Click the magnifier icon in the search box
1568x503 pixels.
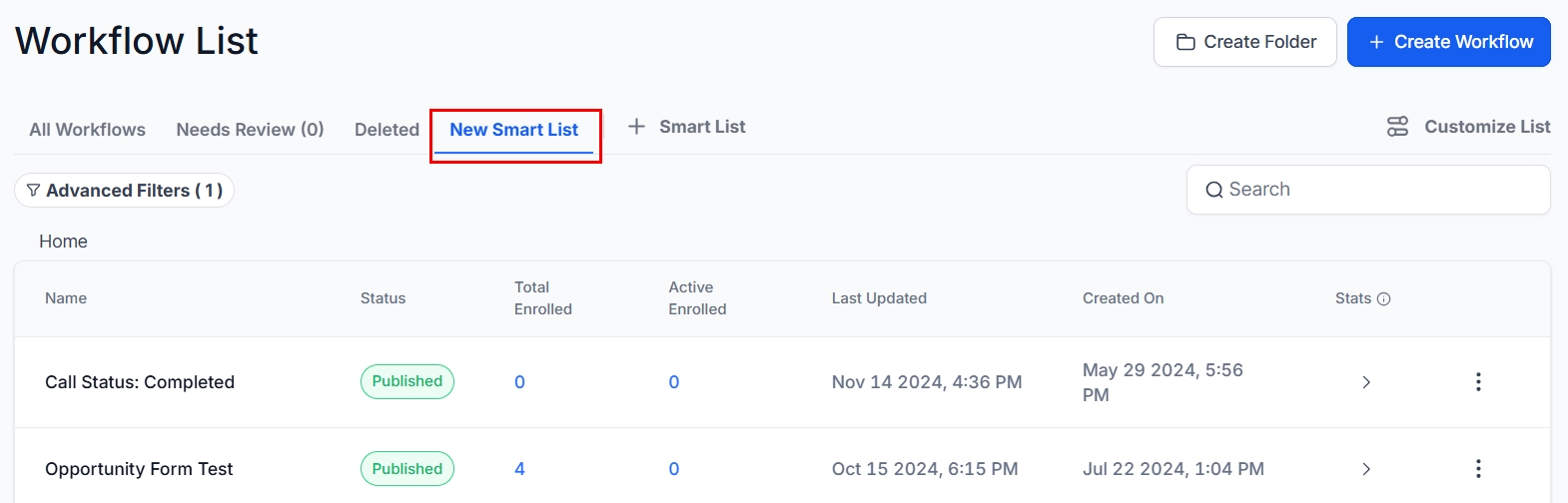pyautogui.click(x=1214, y=190)
